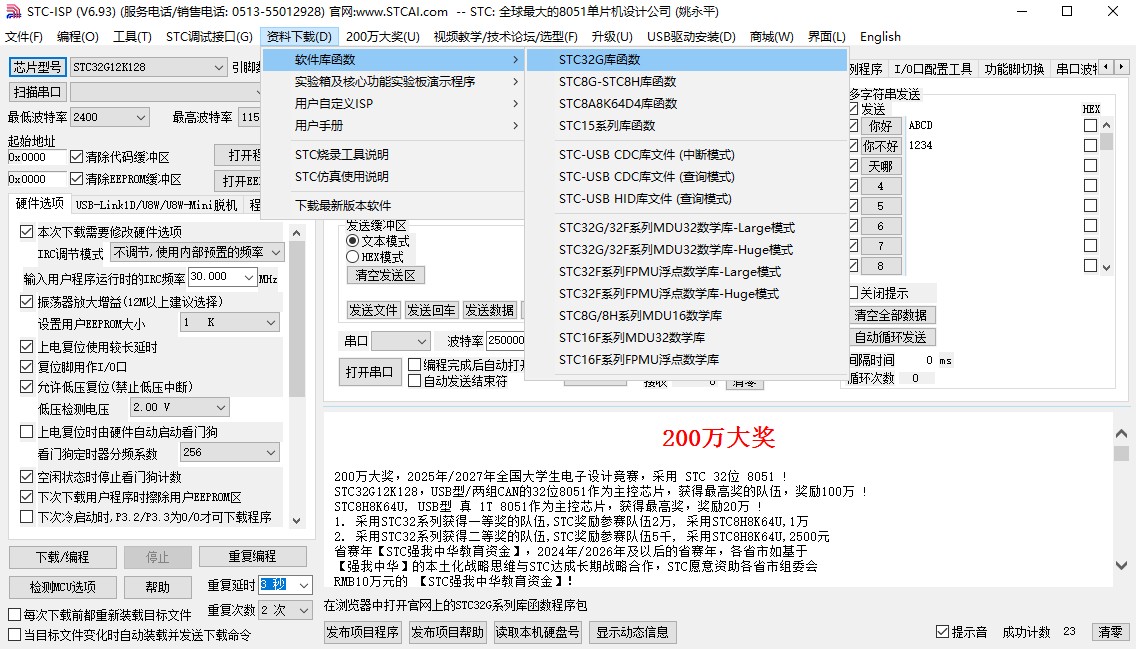
Task: Select STC16F系列FPMU浮点数学库 entry
Action: (687, 359)
